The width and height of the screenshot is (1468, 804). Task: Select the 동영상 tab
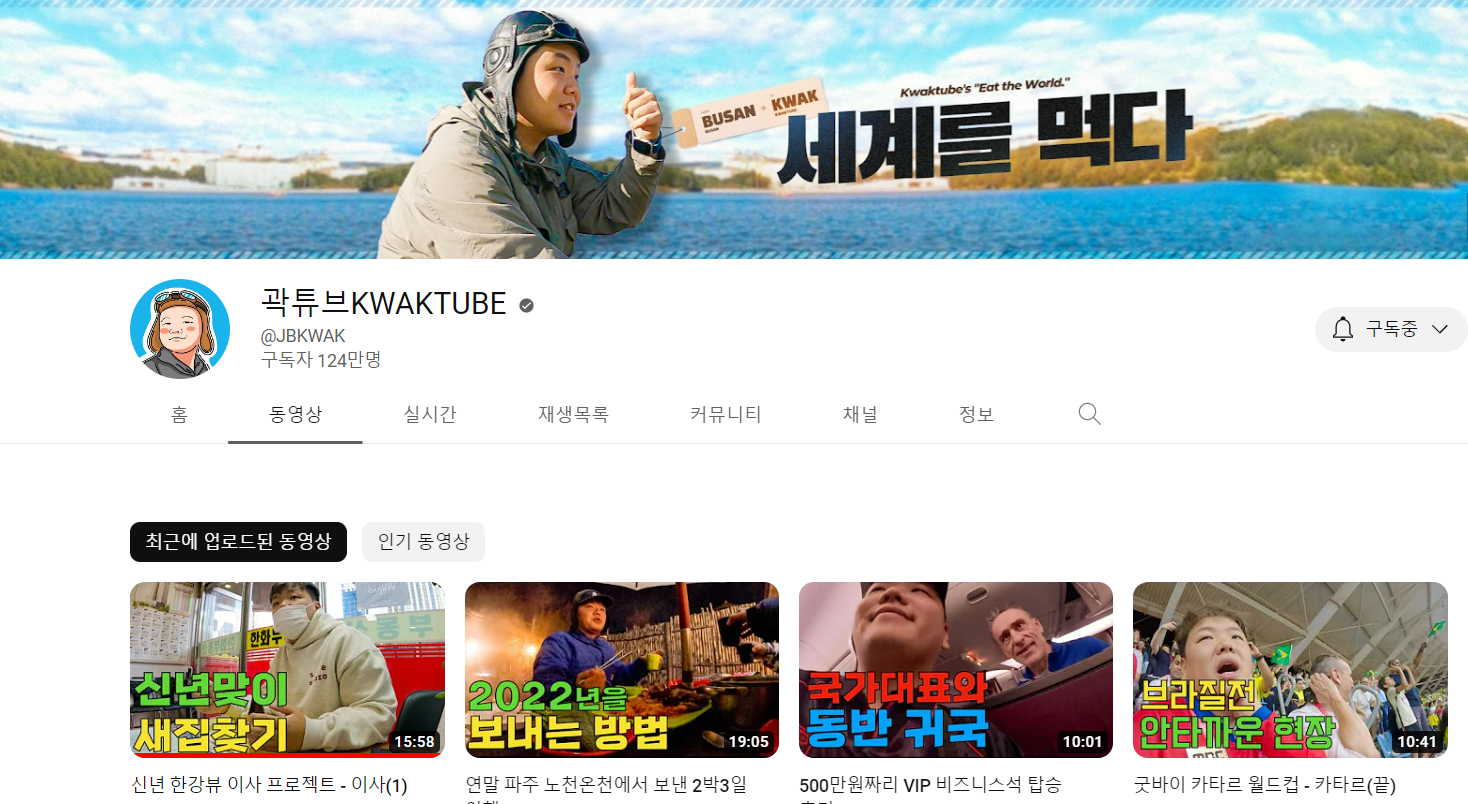[x=295, y=414]
